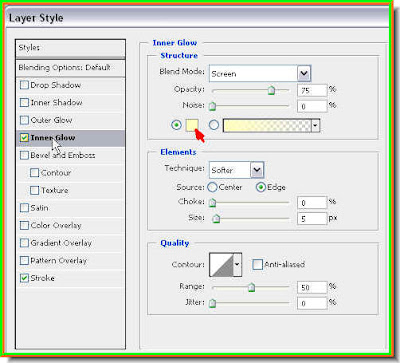Open the Bevel and Emboss settings entry
Screen dimensions: 400x363
pyautogui.click(x=63, y=155)
